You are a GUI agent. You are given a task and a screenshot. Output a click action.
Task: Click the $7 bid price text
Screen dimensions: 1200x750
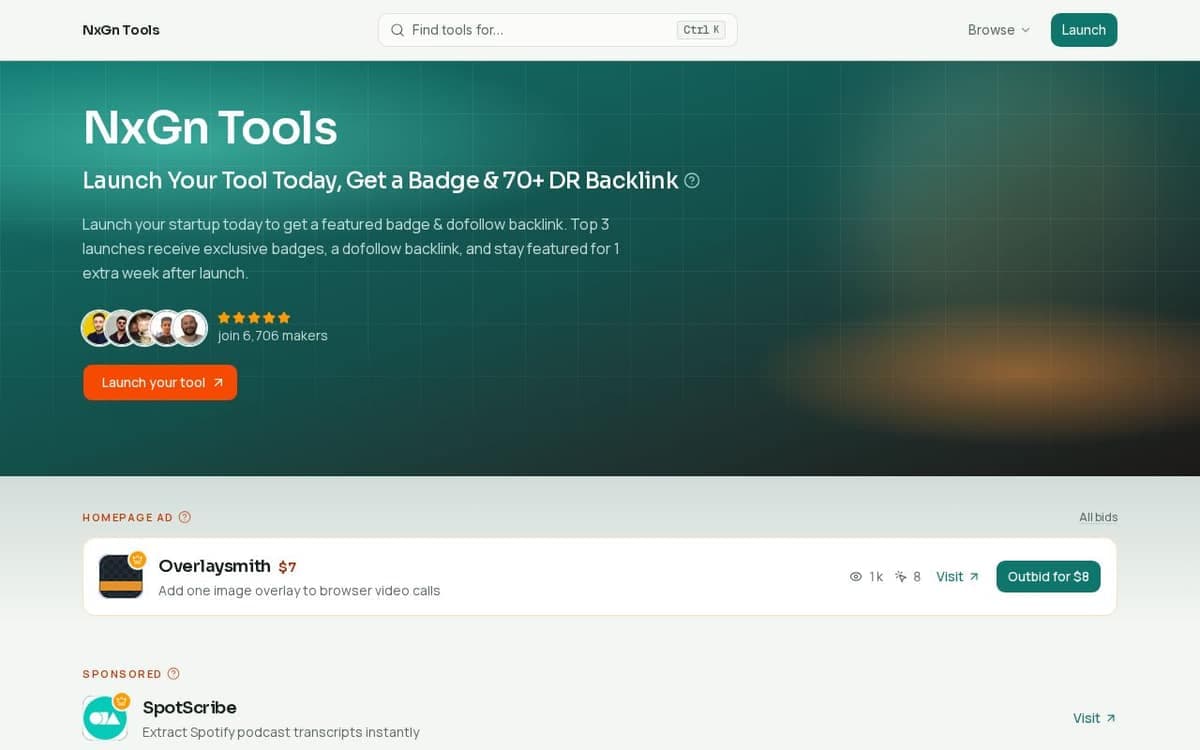click(287, 567)
